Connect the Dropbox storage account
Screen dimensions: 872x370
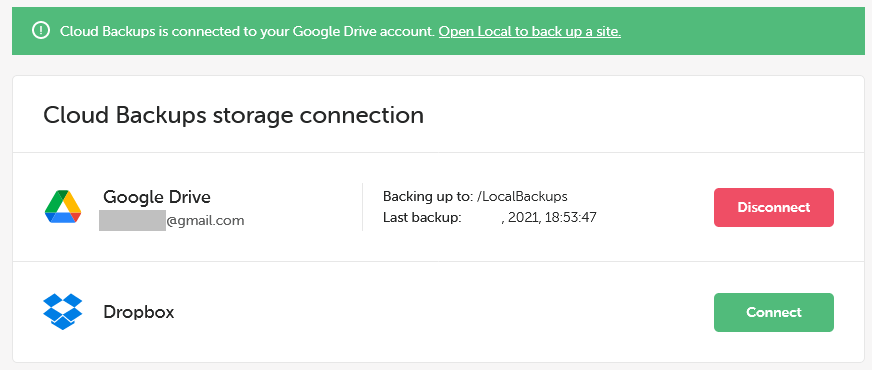(x=774, y=312)
